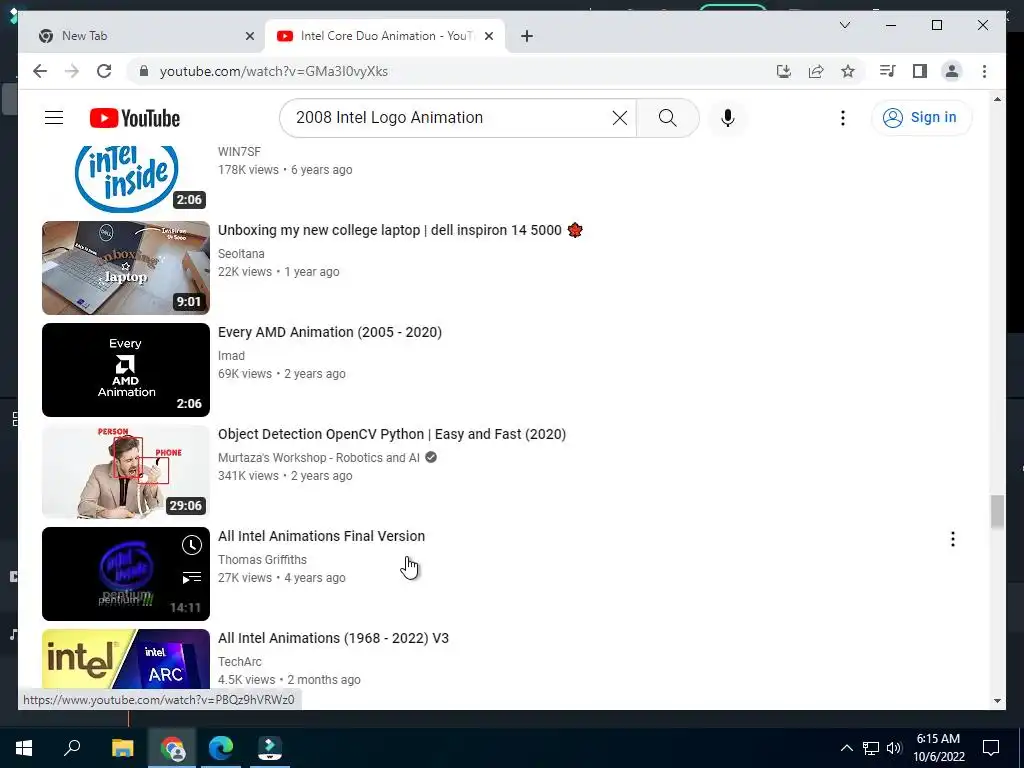
Task: Visit the Thomas Griffiths channel
Action: tap(262, 559)
